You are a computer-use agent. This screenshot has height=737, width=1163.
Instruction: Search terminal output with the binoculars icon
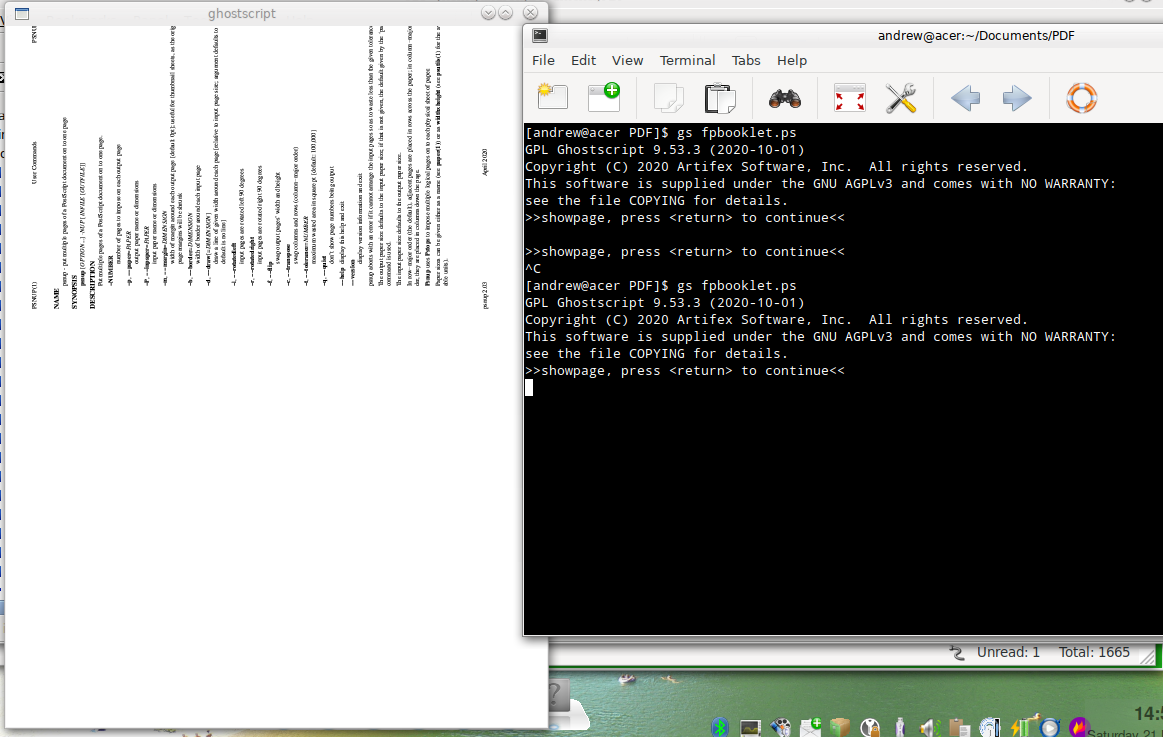785,97
